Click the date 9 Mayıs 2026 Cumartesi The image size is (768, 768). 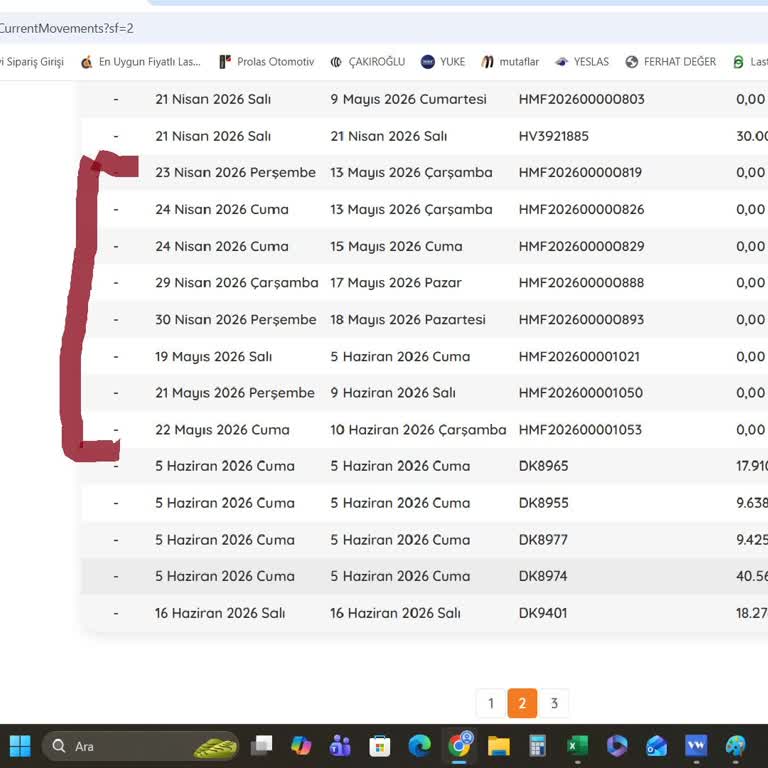point(408,99)
